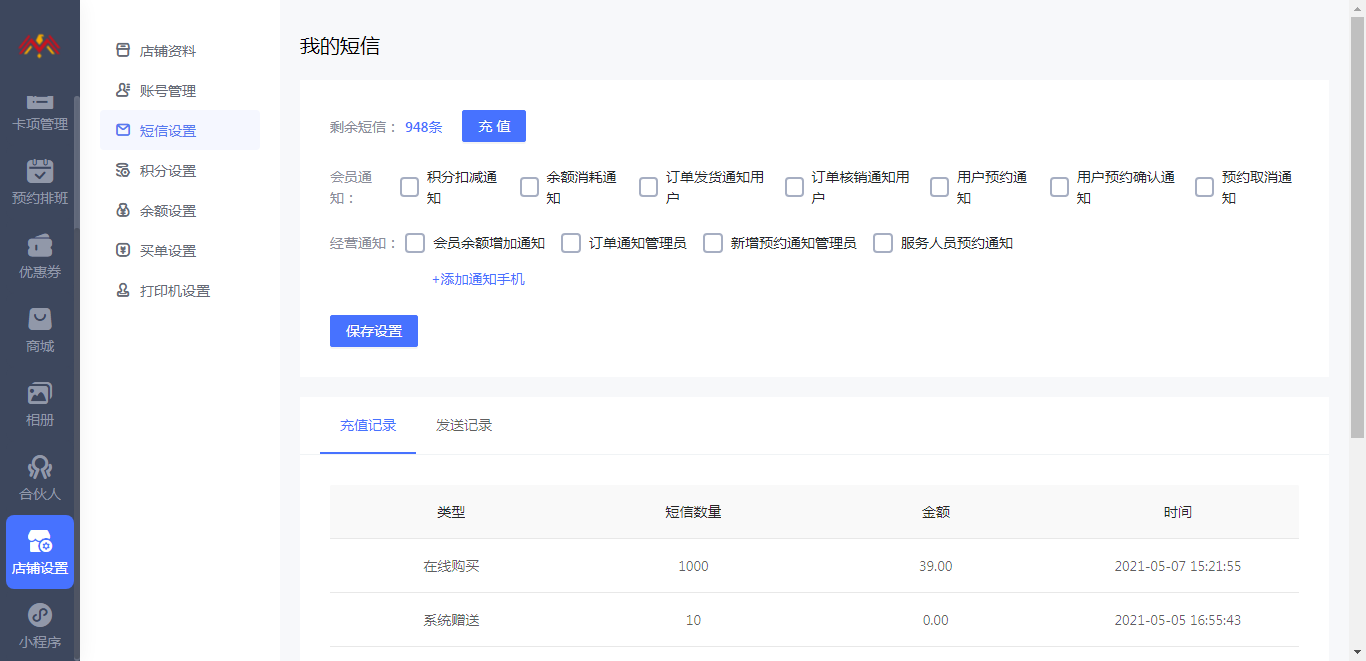
Task: Click the 打印机设置 printer icon
Action: tap(123, 290)
